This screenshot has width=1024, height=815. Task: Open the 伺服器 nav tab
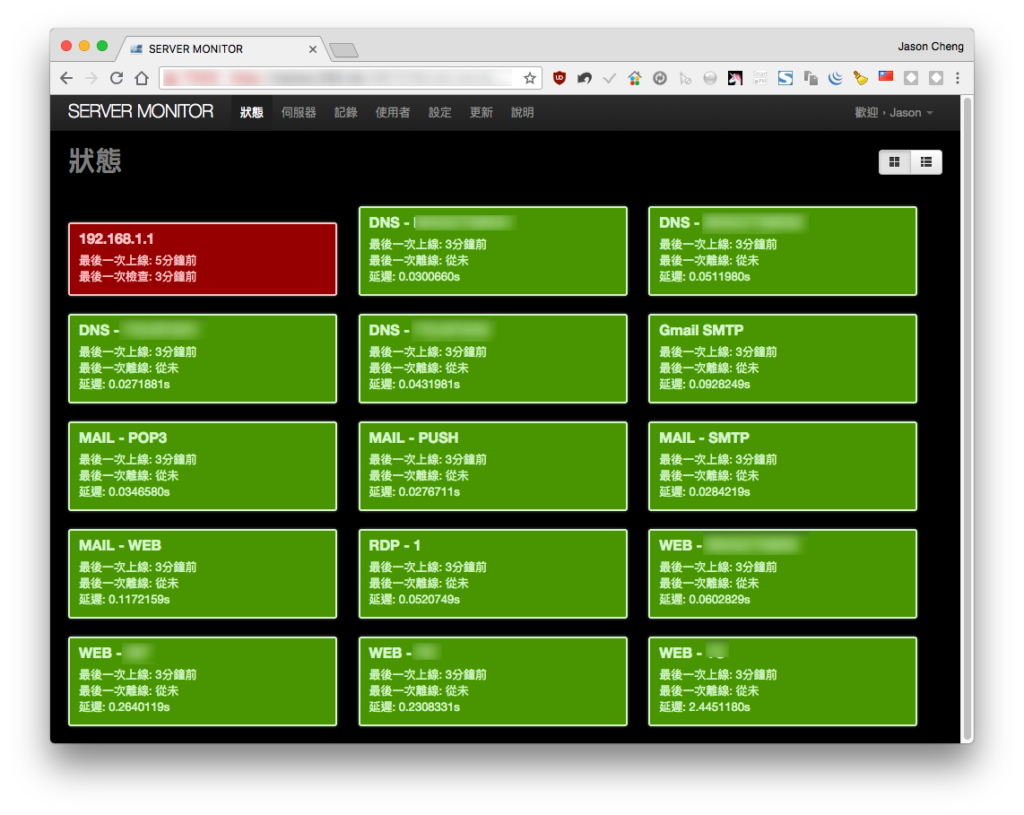[x=298, y=112]
